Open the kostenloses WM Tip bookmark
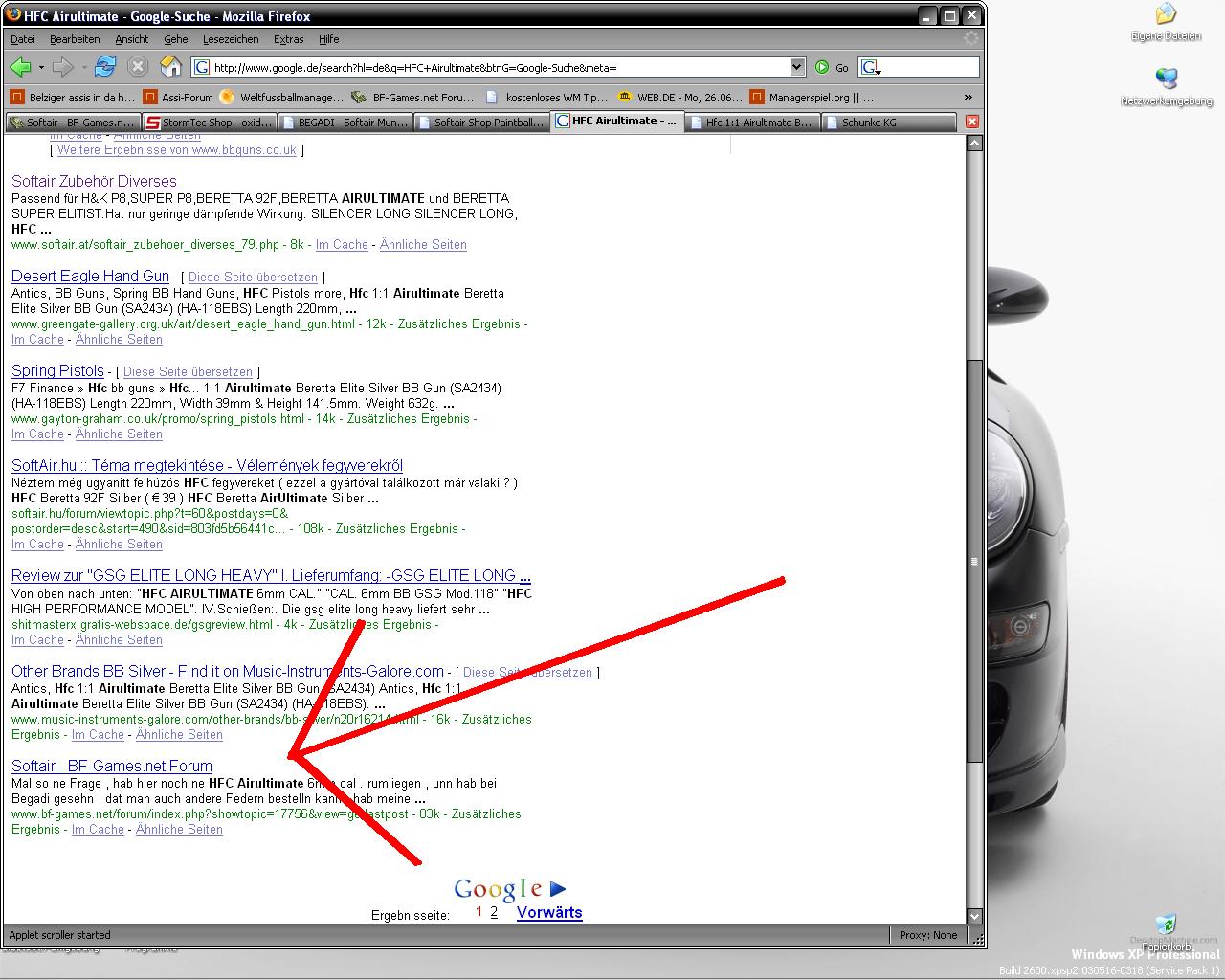The image size is (1225, 980). pos(546,97)
